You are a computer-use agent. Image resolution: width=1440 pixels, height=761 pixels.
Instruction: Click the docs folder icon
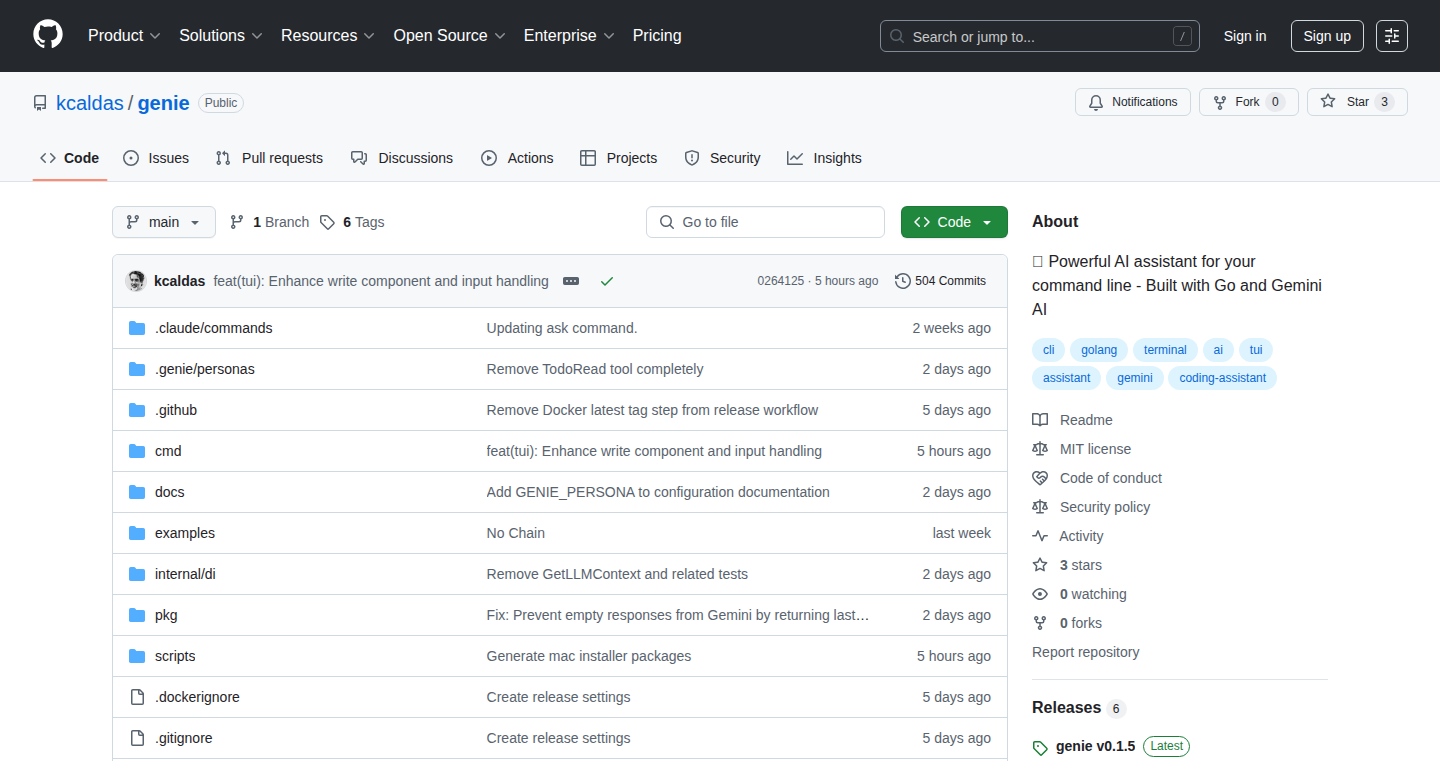click(x=137, y=492)
